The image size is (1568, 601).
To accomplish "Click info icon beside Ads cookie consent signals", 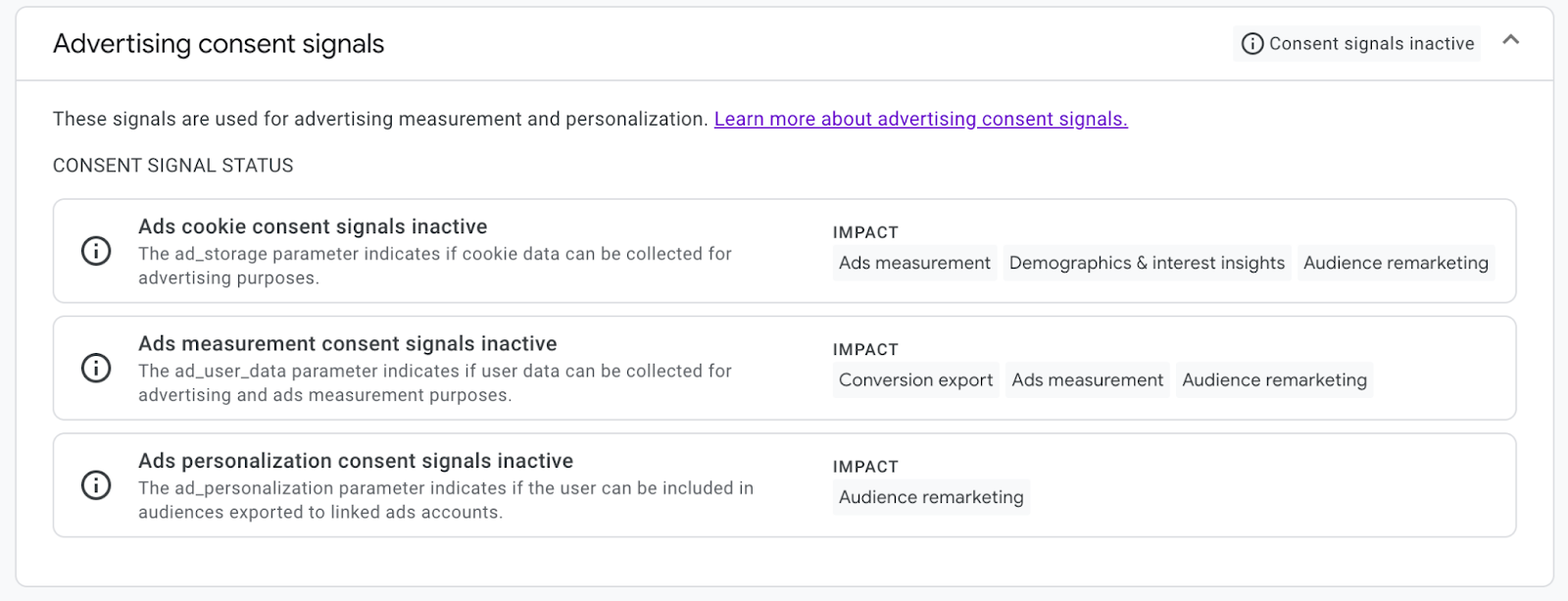I will tap(96, 251).
